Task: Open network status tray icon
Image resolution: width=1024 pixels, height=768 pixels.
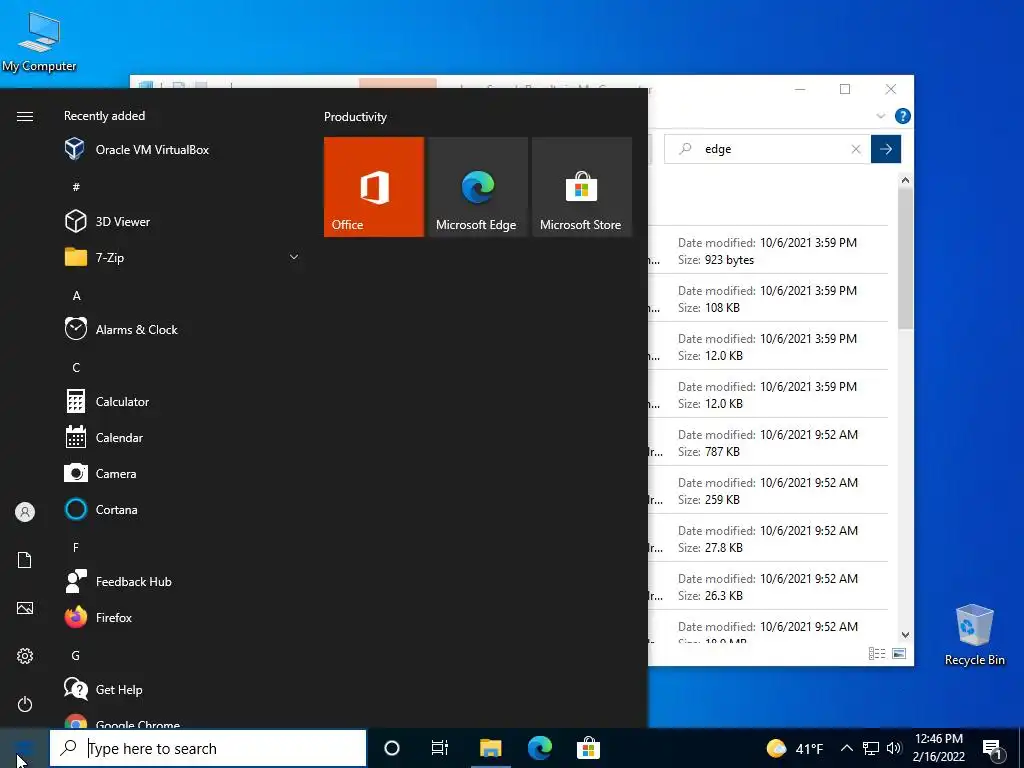Action: (871, 748)
